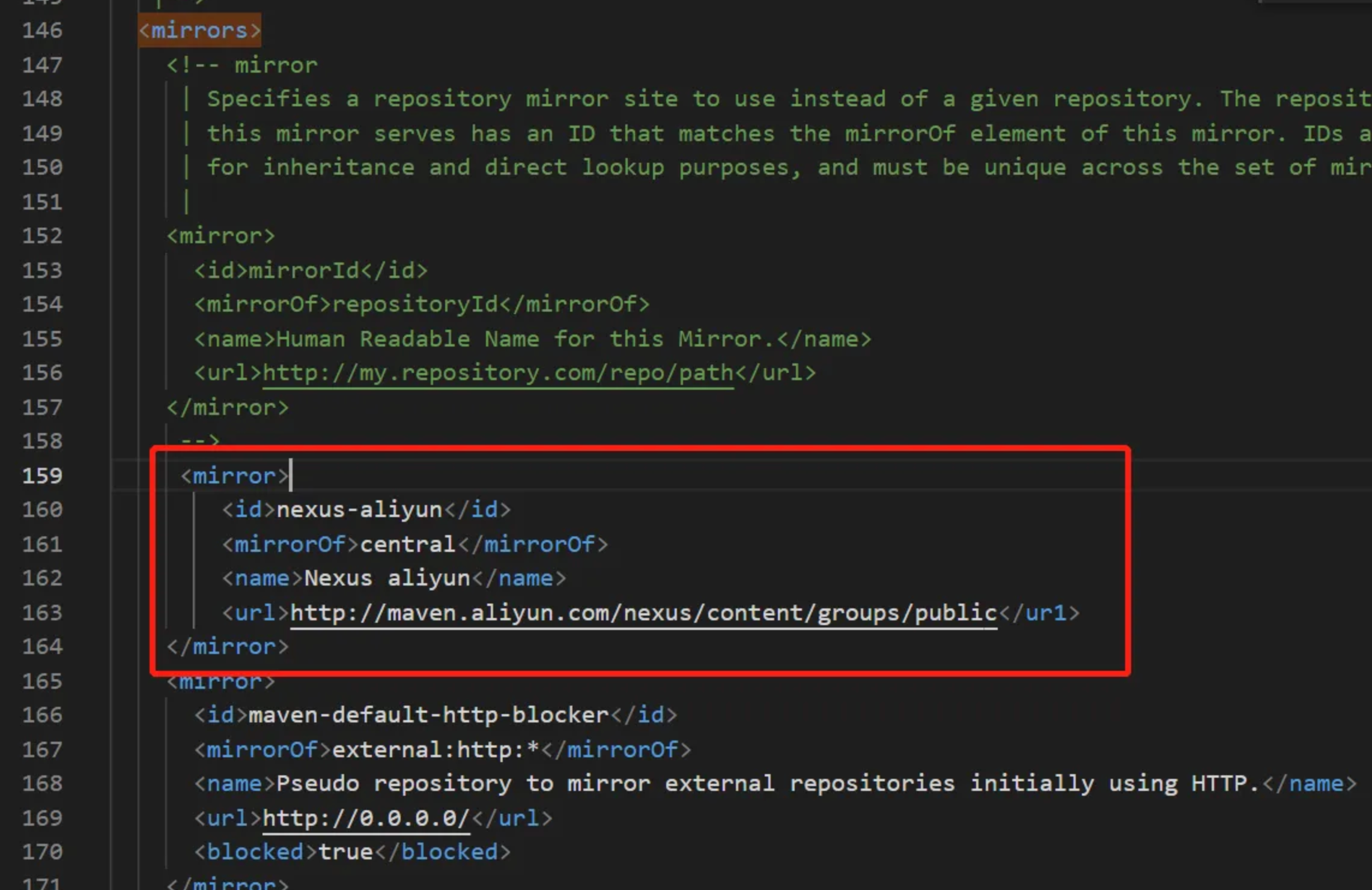
Task: Open the my.repository.com repo path link
Action: point(497,373)
